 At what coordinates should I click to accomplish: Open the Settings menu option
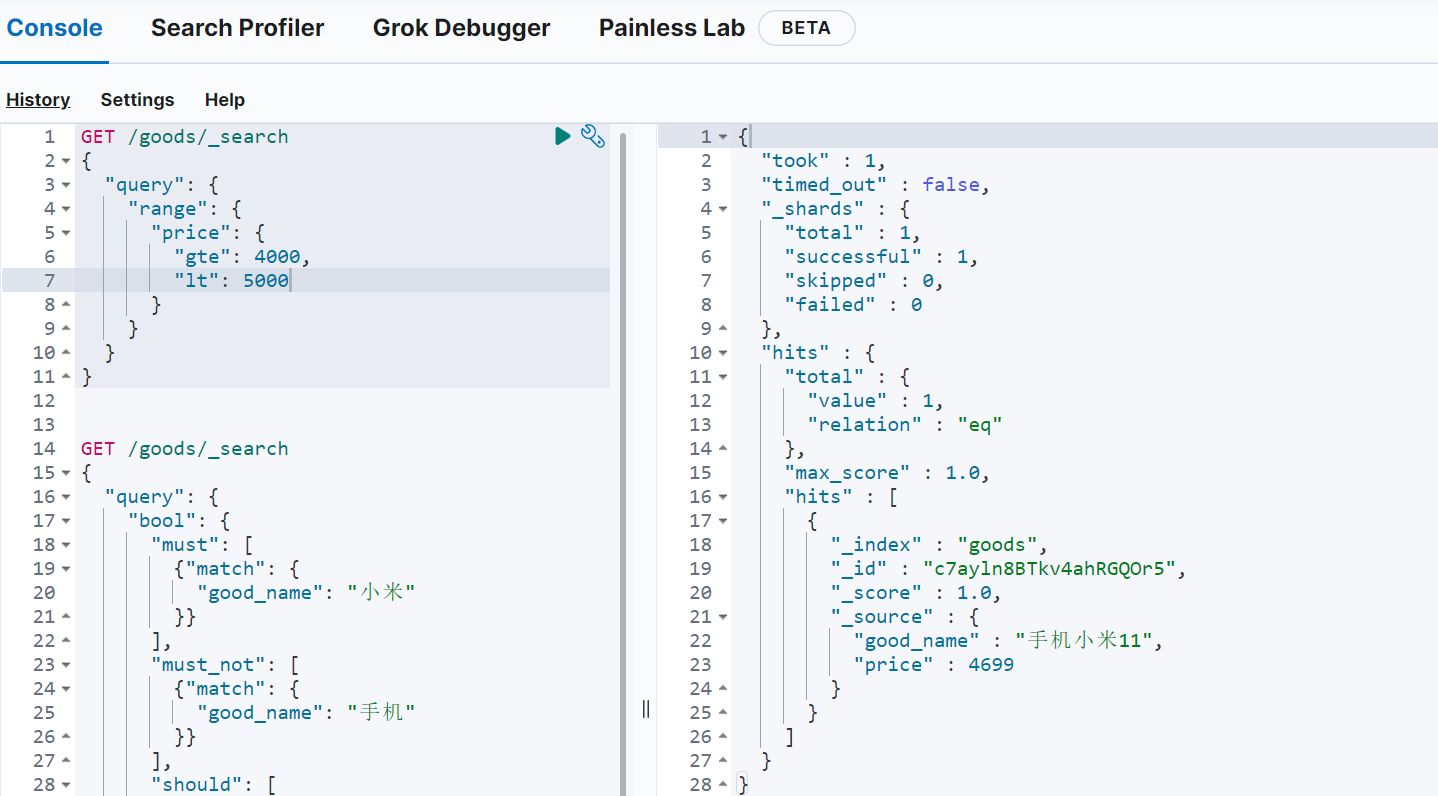tap(137, 100)
